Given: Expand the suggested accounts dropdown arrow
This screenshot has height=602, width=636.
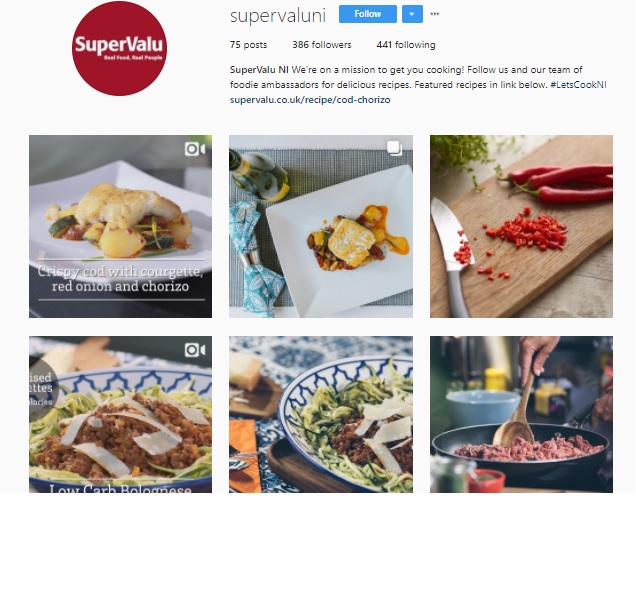Looking at the screenshot, I should pos(412,14).
